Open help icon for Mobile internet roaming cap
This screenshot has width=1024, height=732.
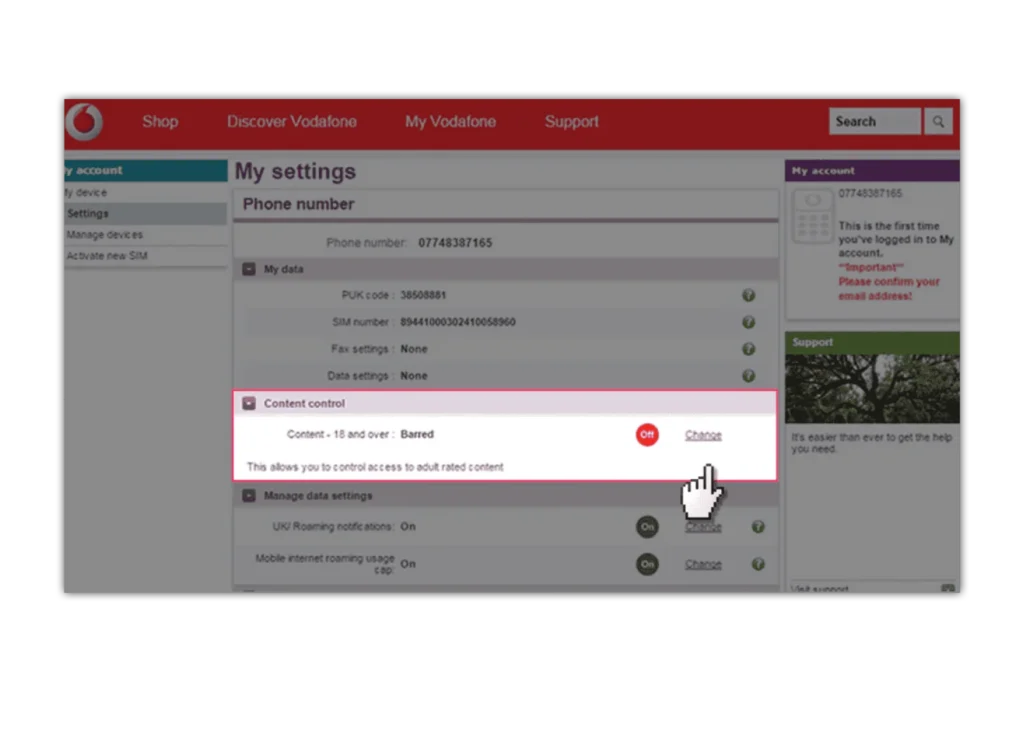point(758,564)
